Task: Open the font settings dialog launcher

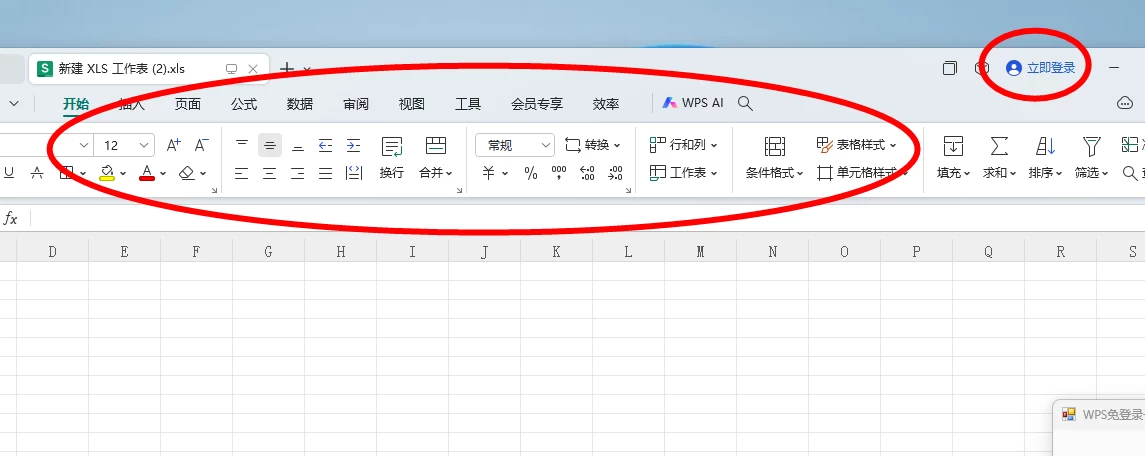Action: [x=215, y=191]
